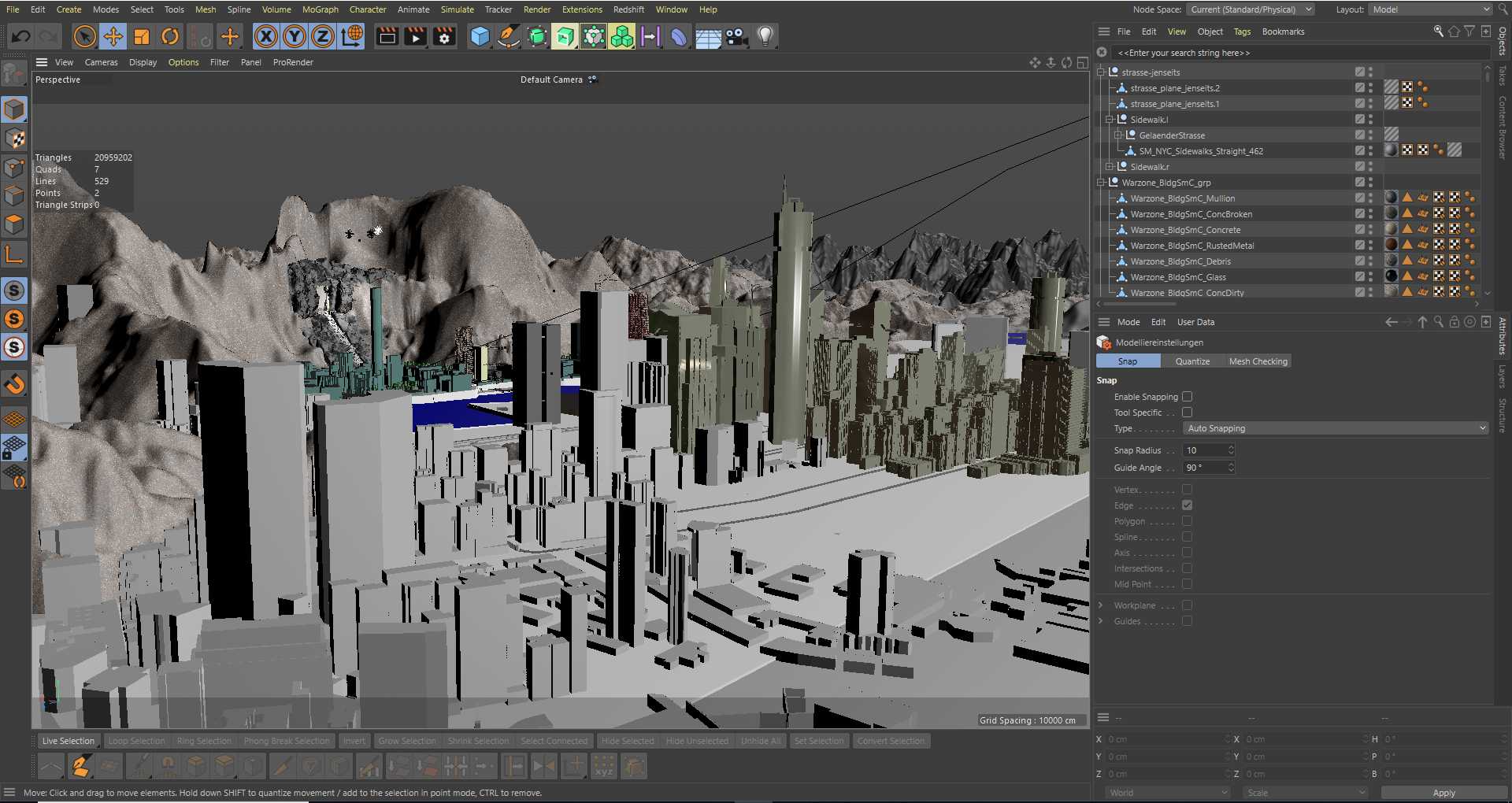Viewport: 1512px width, 803px height.
Task: Click the Bend deformer blue icon
Action: point(679,36)
